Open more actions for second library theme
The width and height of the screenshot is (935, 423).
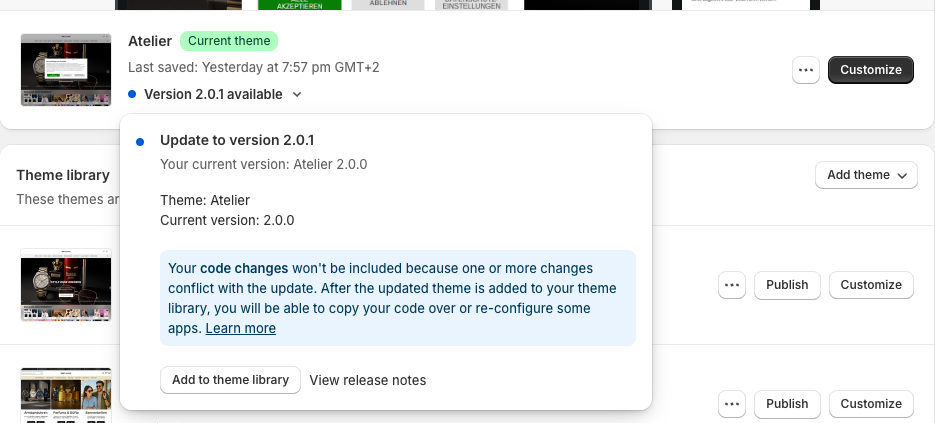point(732,404)
